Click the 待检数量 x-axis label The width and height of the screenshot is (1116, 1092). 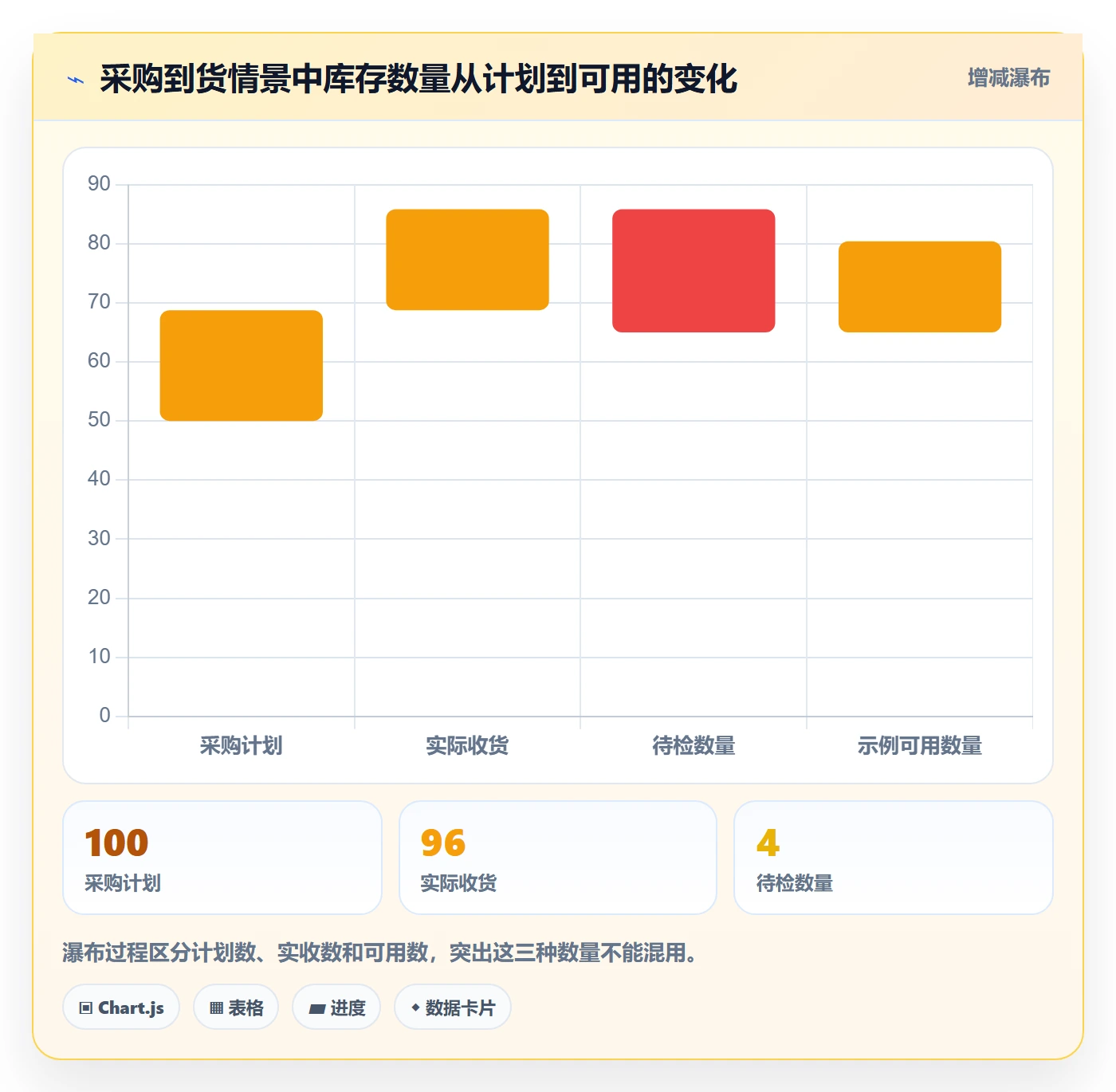(x=694, y=746)
